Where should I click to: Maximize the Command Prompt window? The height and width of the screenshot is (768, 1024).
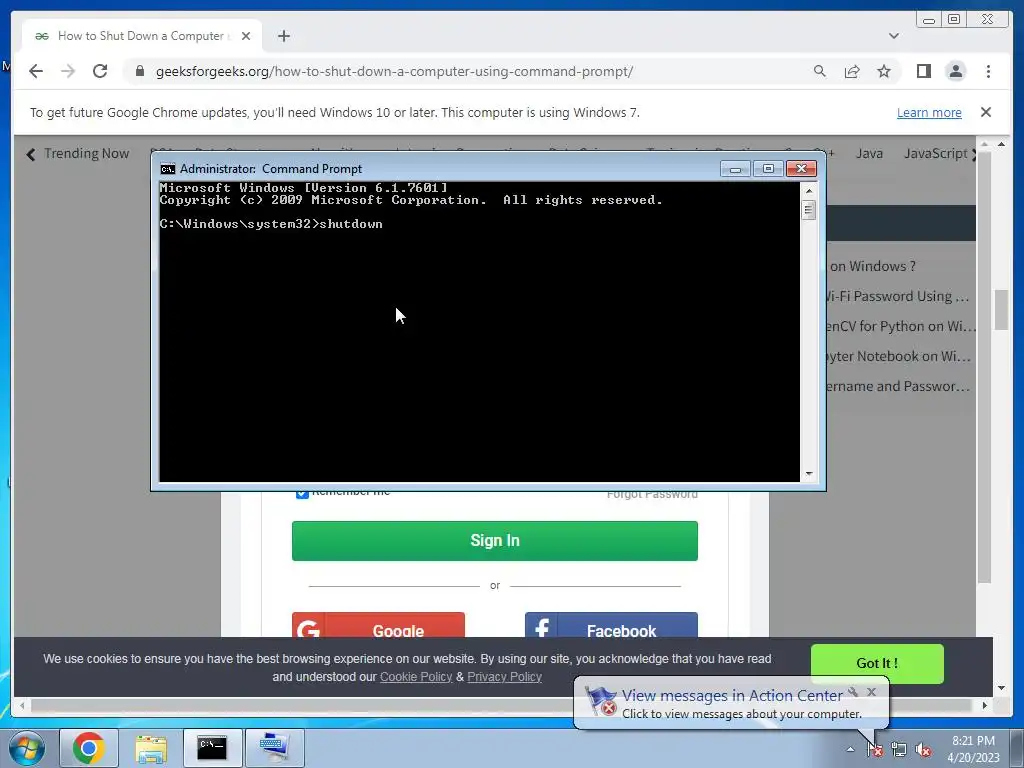click(768, 168)
